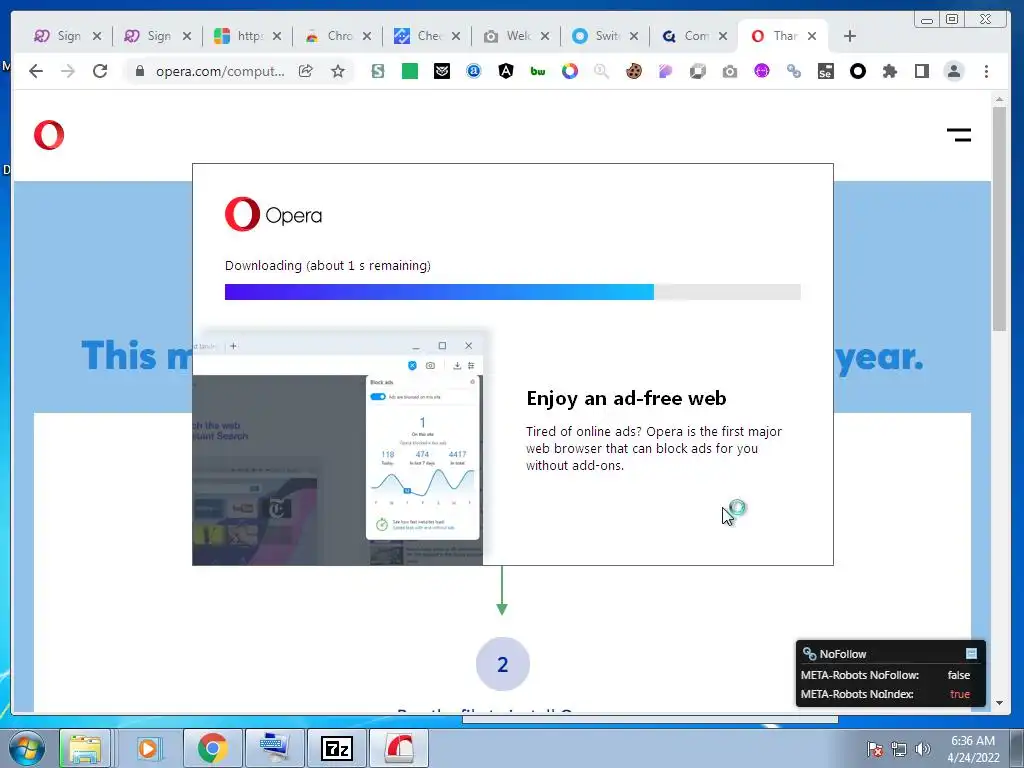Open the purple braces circle extension
The image size is (1024, 768).
(761, 71)
